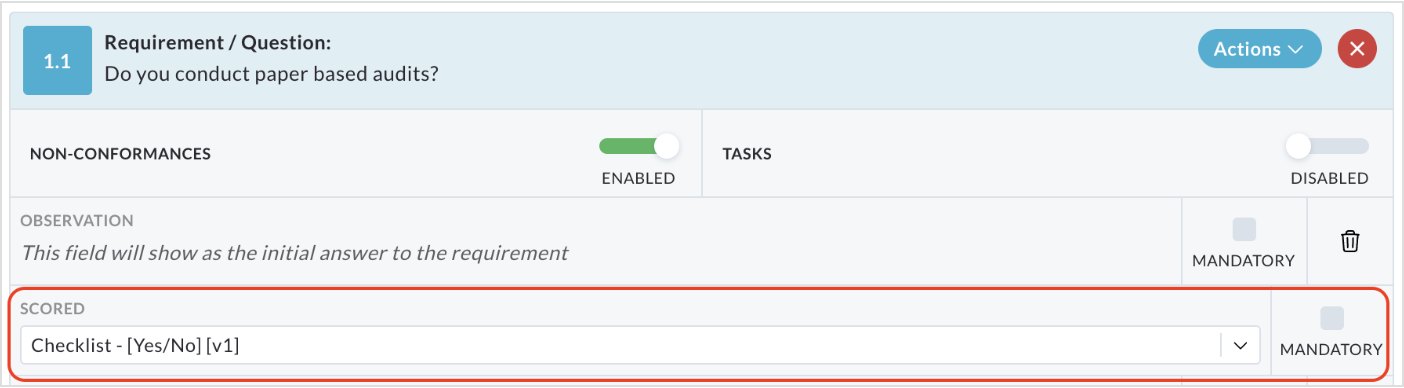The height and width of the screenshot is (388, 1404).
Task: Click the Requirement / Question heading
Action: click(x=217, y=43)
